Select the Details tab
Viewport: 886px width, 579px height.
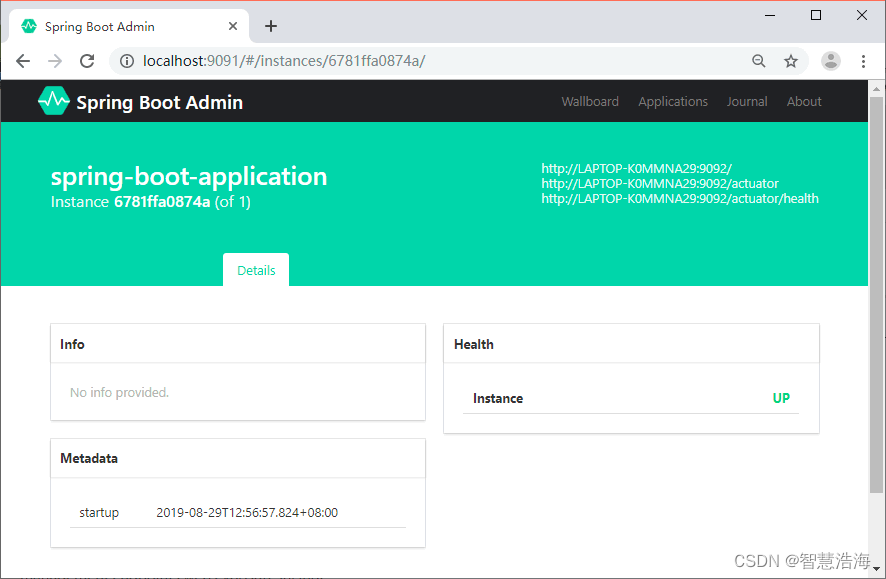pos(256,270)
